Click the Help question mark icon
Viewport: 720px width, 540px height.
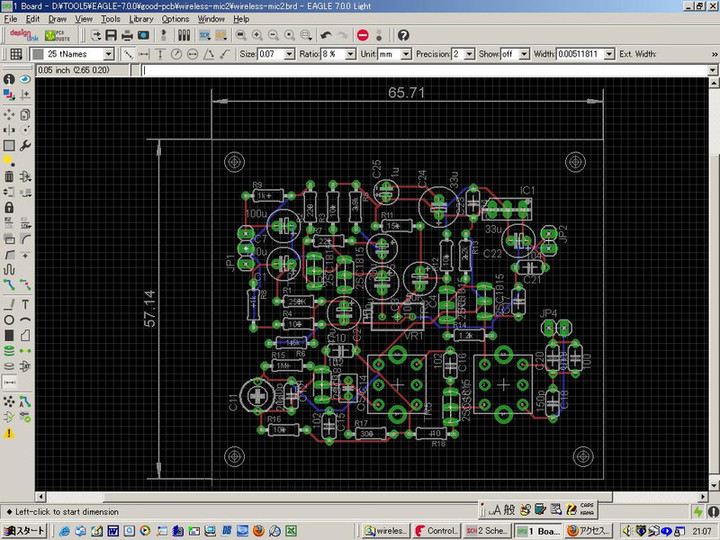(403, 35)
